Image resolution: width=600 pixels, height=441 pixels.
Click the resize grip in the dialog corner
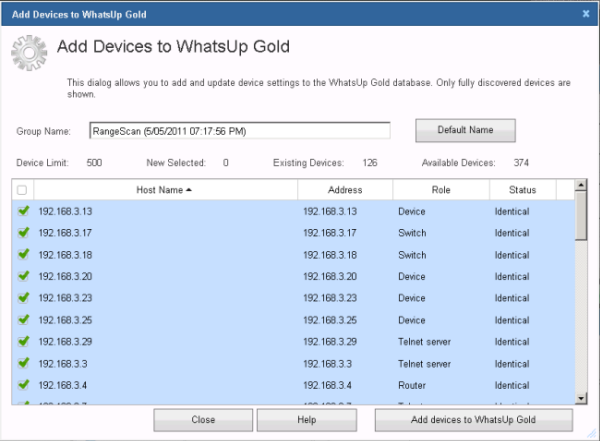pos(592,433)
